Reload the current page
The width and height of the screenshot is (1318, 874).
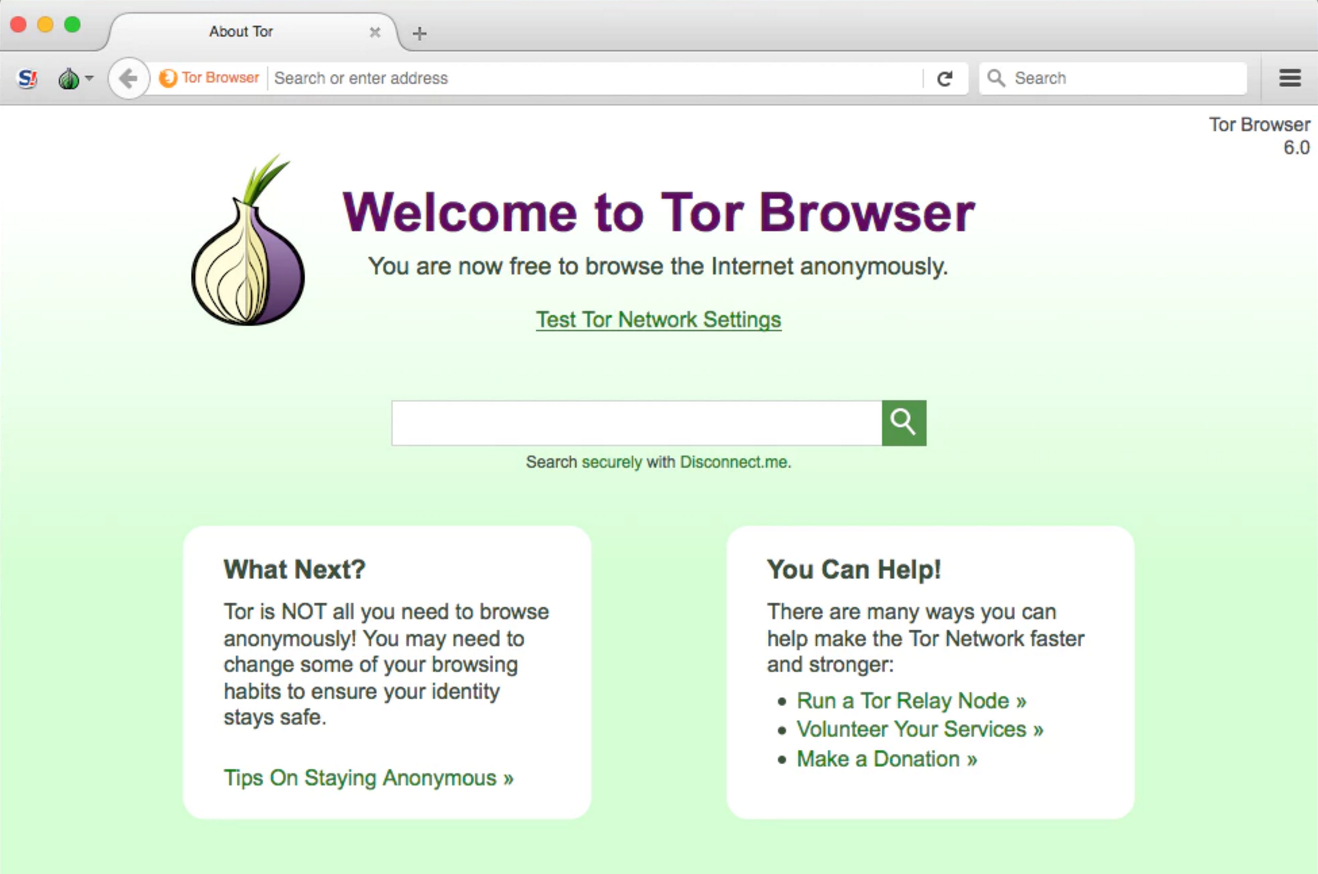[944, 78]
